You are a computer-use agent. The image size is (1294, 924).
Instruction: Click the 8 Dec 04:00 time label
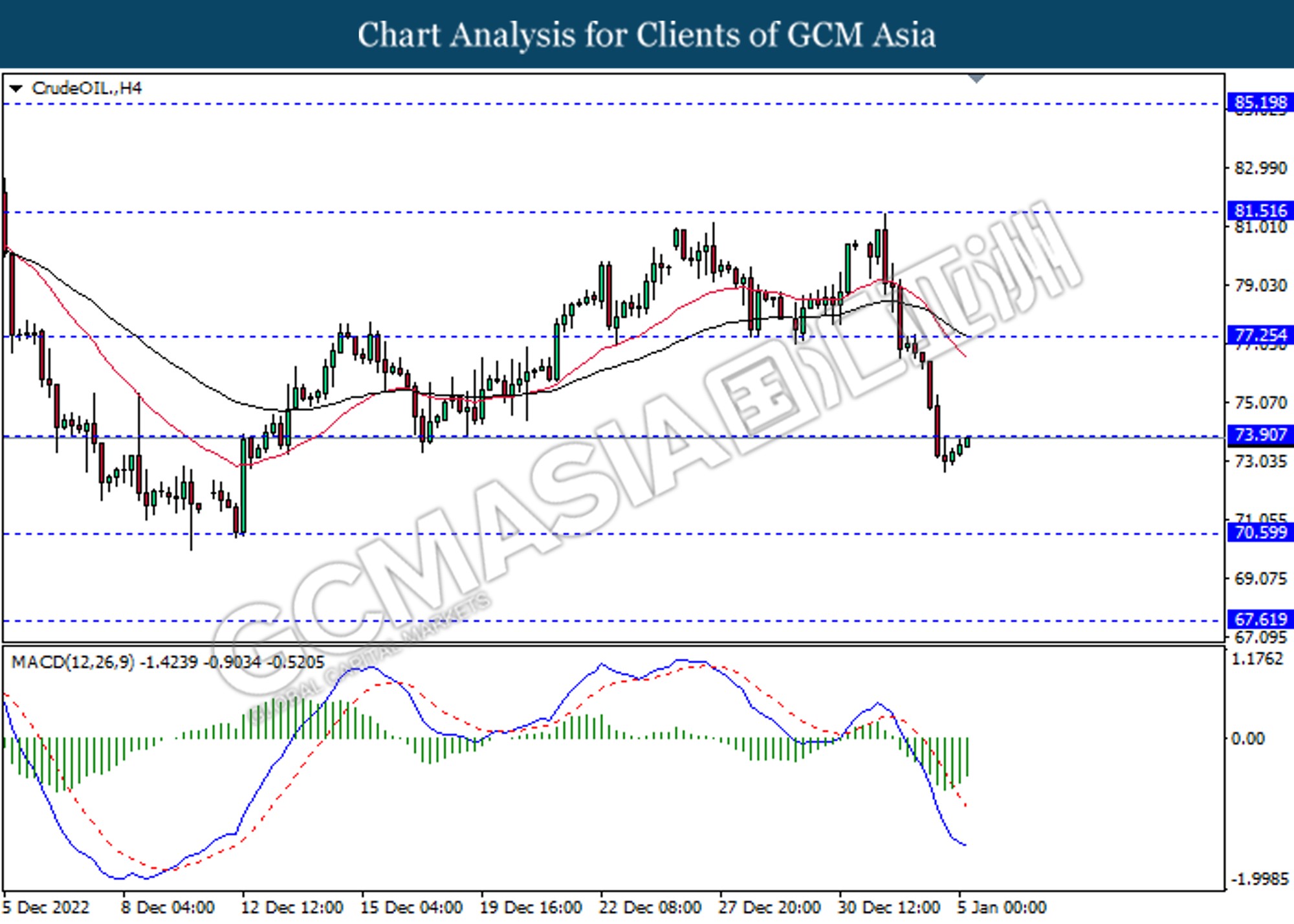(x=168, y=907)
